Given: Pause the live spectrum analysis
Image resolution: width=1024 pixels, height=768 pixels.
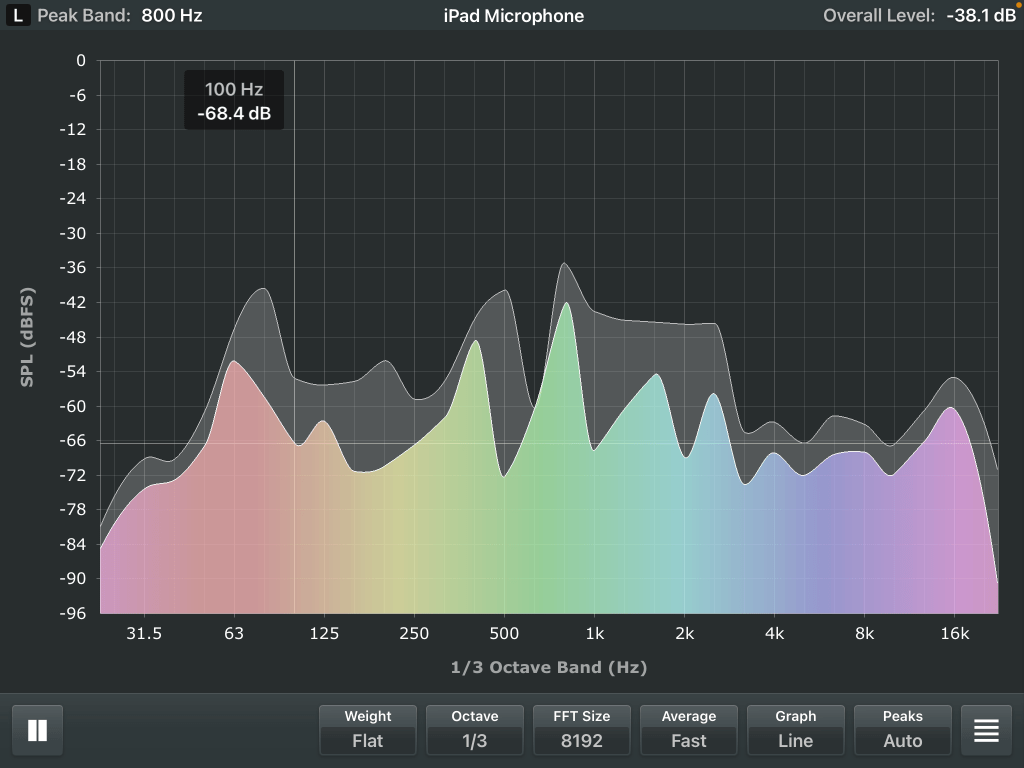Looking at the screenshot, I should (37, 730).
